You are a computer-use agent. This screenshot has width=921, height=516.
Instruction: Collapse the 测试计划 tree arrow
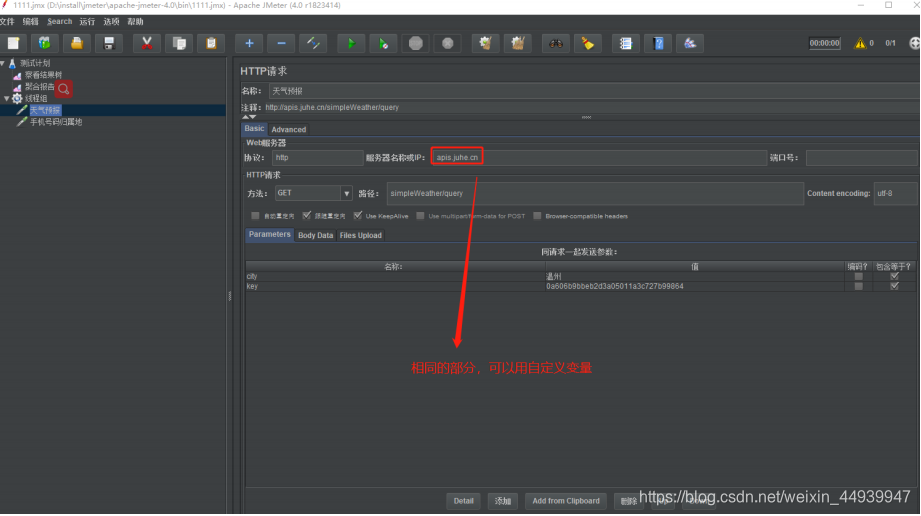[3, 63]
